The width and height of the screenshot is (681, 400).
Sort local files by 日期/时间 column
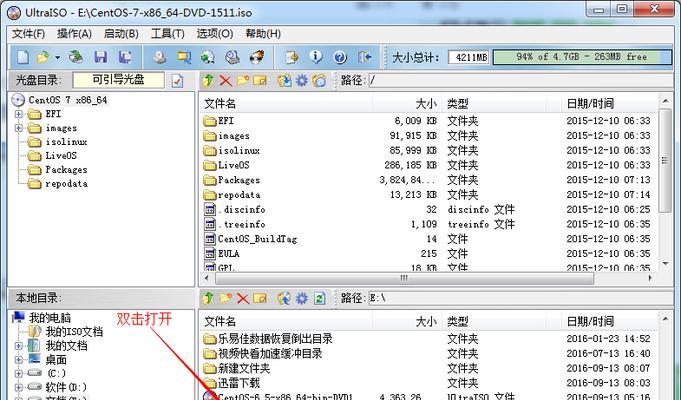point(608,321)
